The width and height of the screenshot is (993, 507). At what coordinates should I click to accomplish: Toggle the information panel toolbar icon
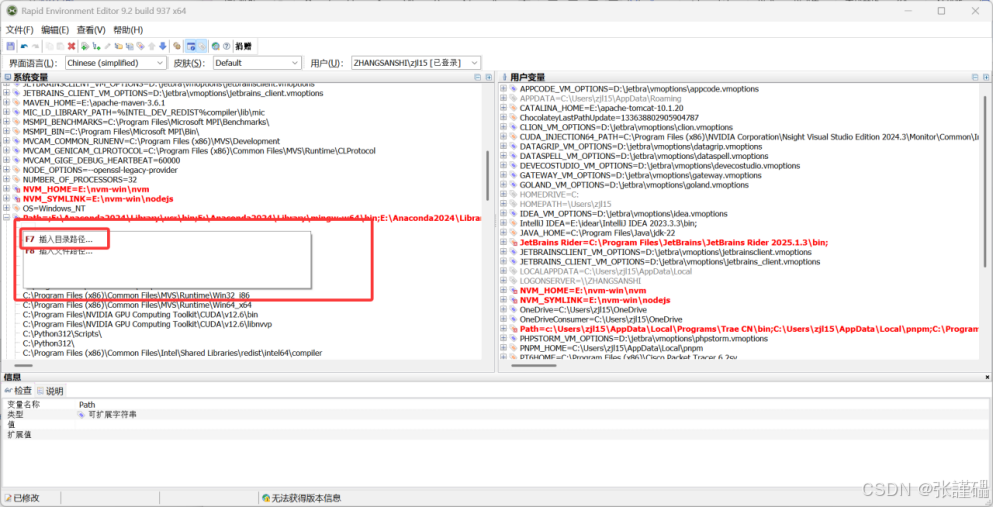pyautogui.click(x=191, y=46)
